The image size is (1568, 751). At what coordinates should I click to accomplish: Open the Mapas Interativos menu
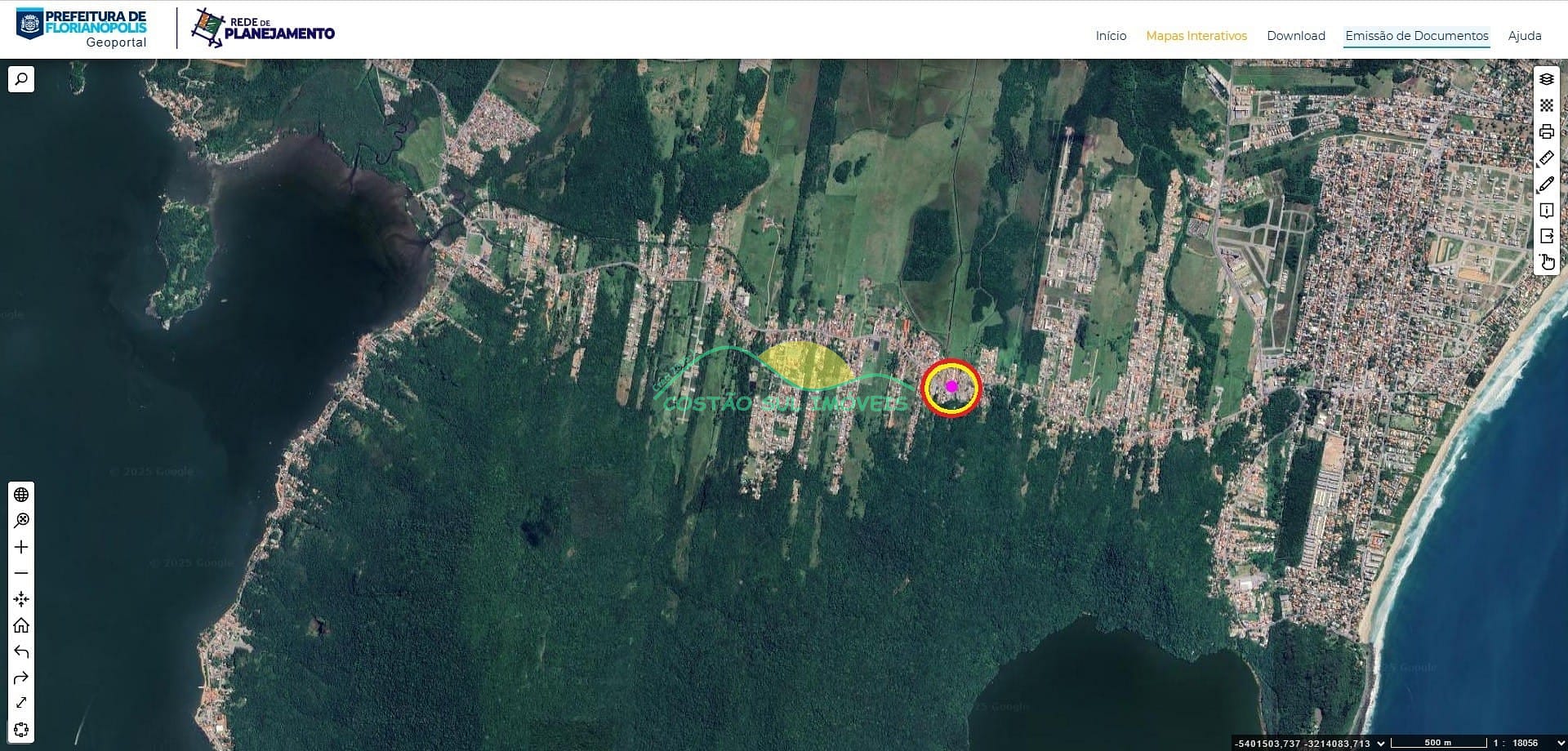[1196, 36]
